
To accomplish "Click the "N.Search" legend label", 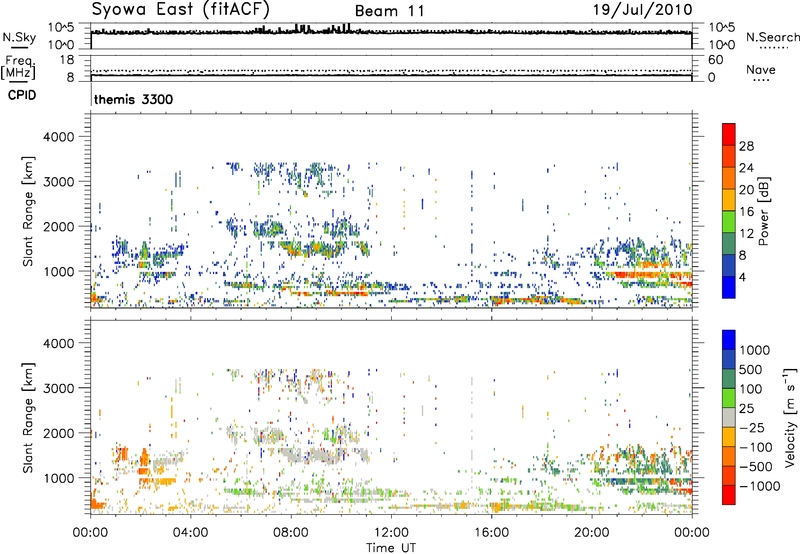I will pyautogui.click(x=772, y=37).
